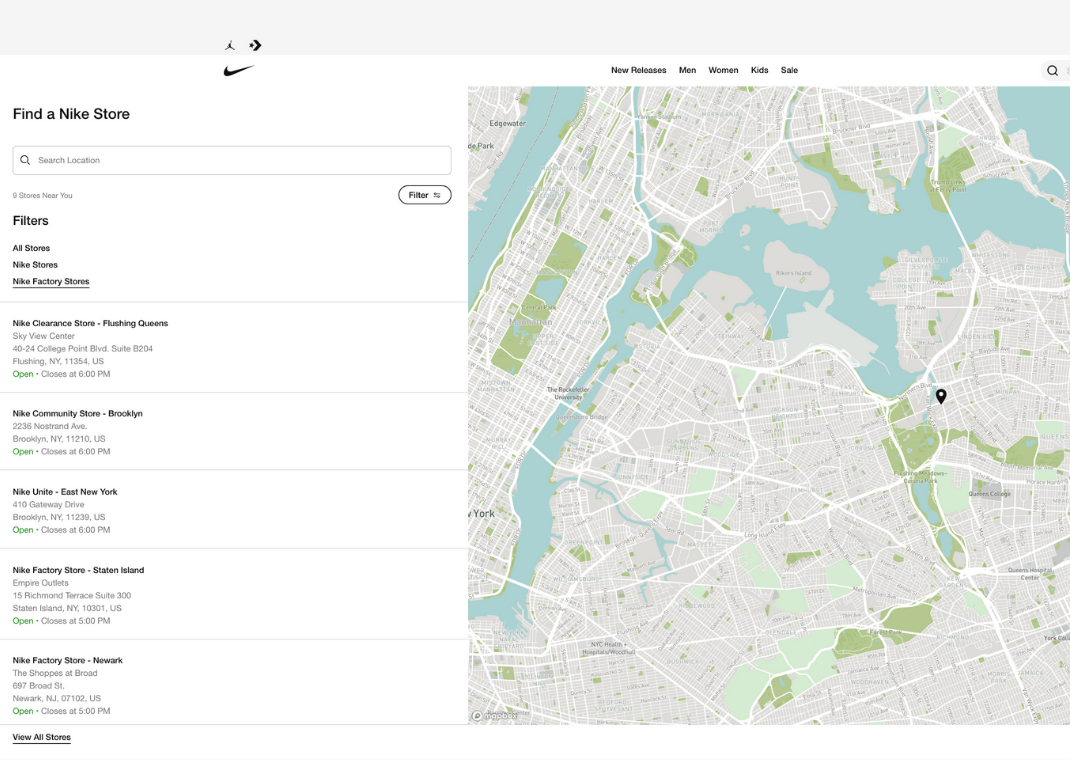Open the Kids navigation menu

click(760, 70)
